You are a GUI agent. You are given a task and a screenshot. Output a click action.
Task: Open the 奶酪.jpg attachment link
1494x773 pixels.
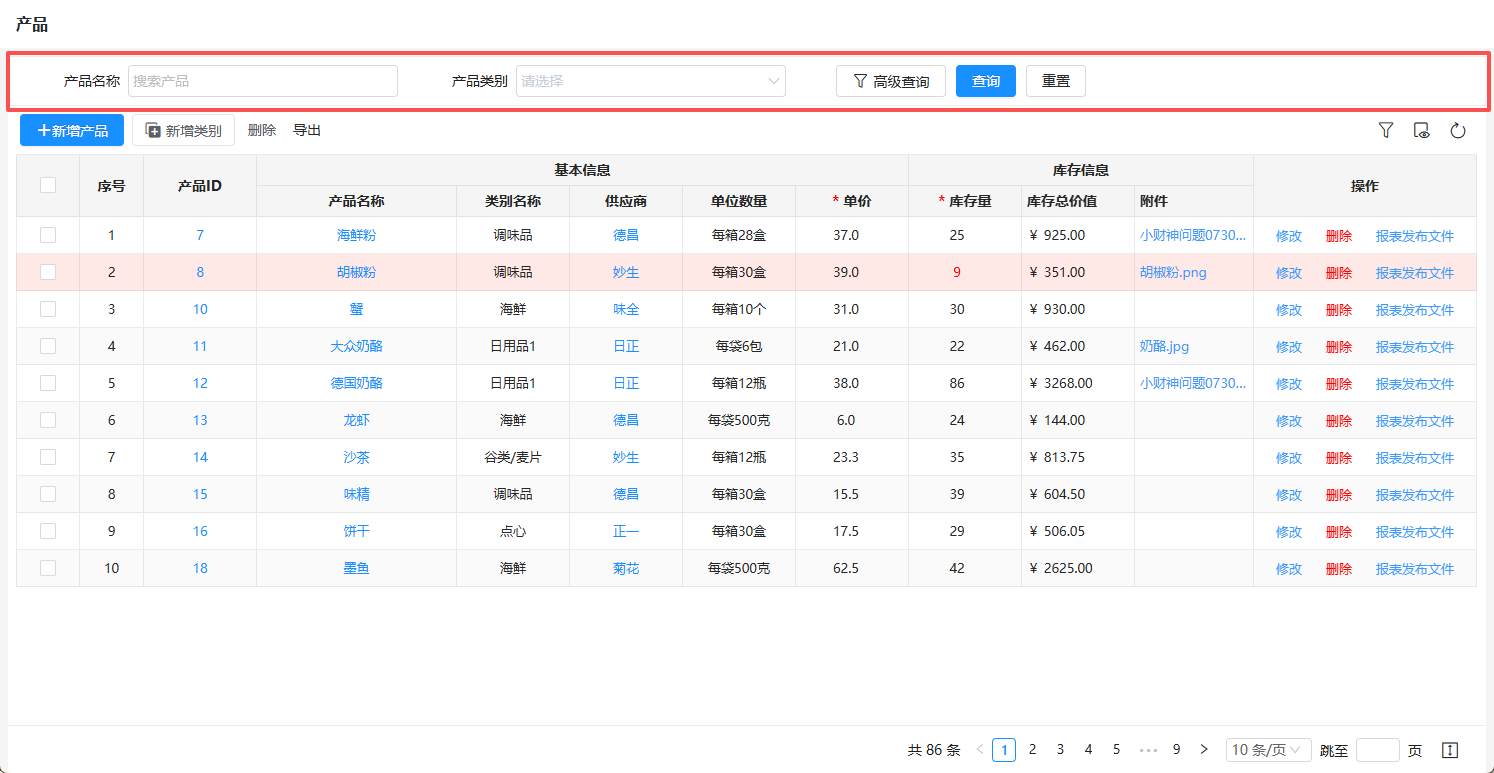click(1164, 346)
